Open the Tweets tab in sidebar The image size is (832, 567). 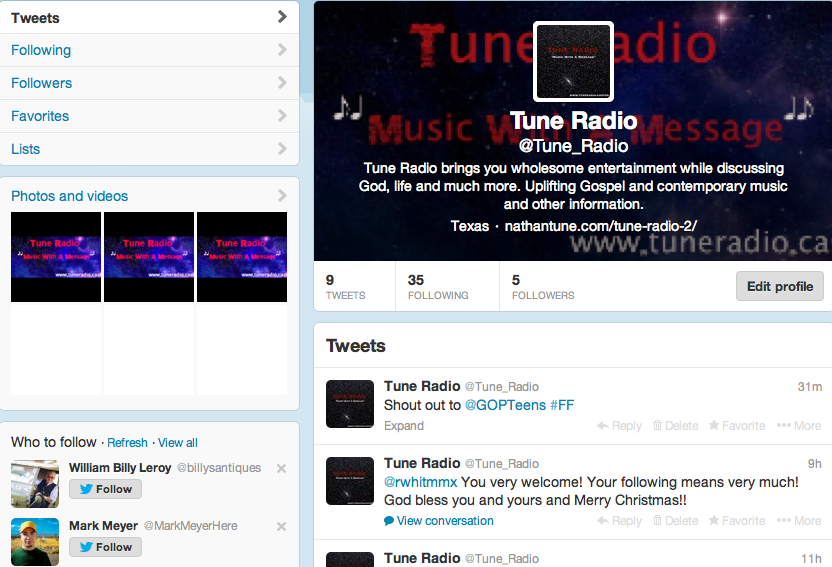(x=149, y=18)
